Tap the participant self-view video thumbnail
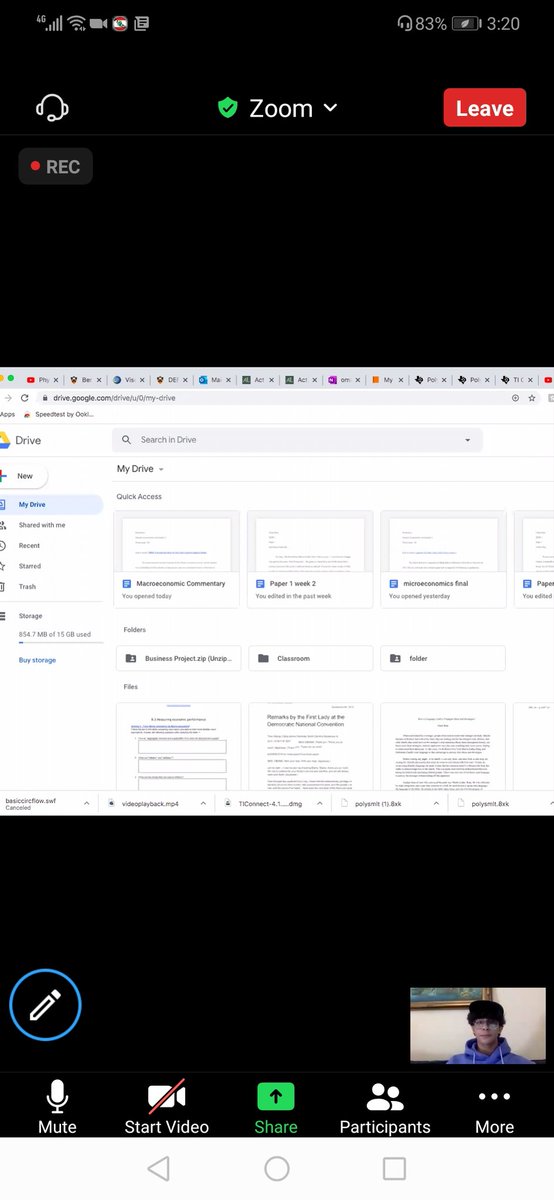This screenshot has height=1200, width=554. coord(478,1026)
